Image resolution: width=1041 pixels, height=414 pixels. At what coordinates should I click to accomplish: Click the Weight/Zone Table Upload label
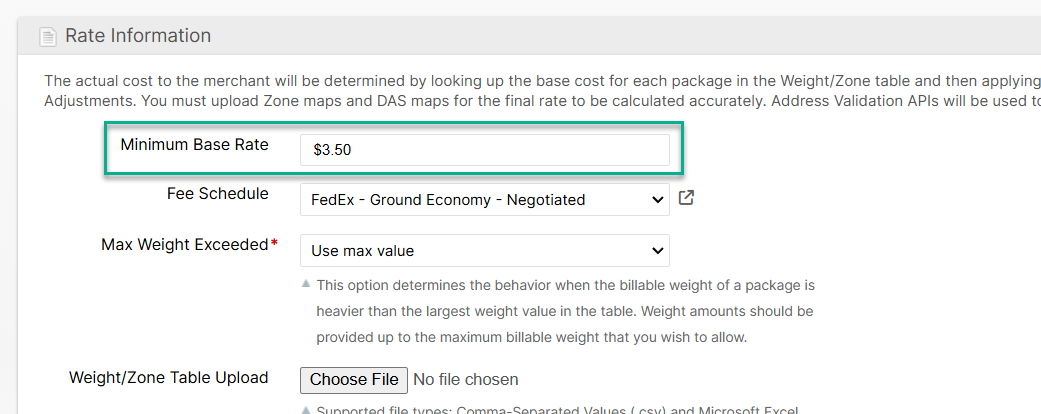tap(168, 378)
